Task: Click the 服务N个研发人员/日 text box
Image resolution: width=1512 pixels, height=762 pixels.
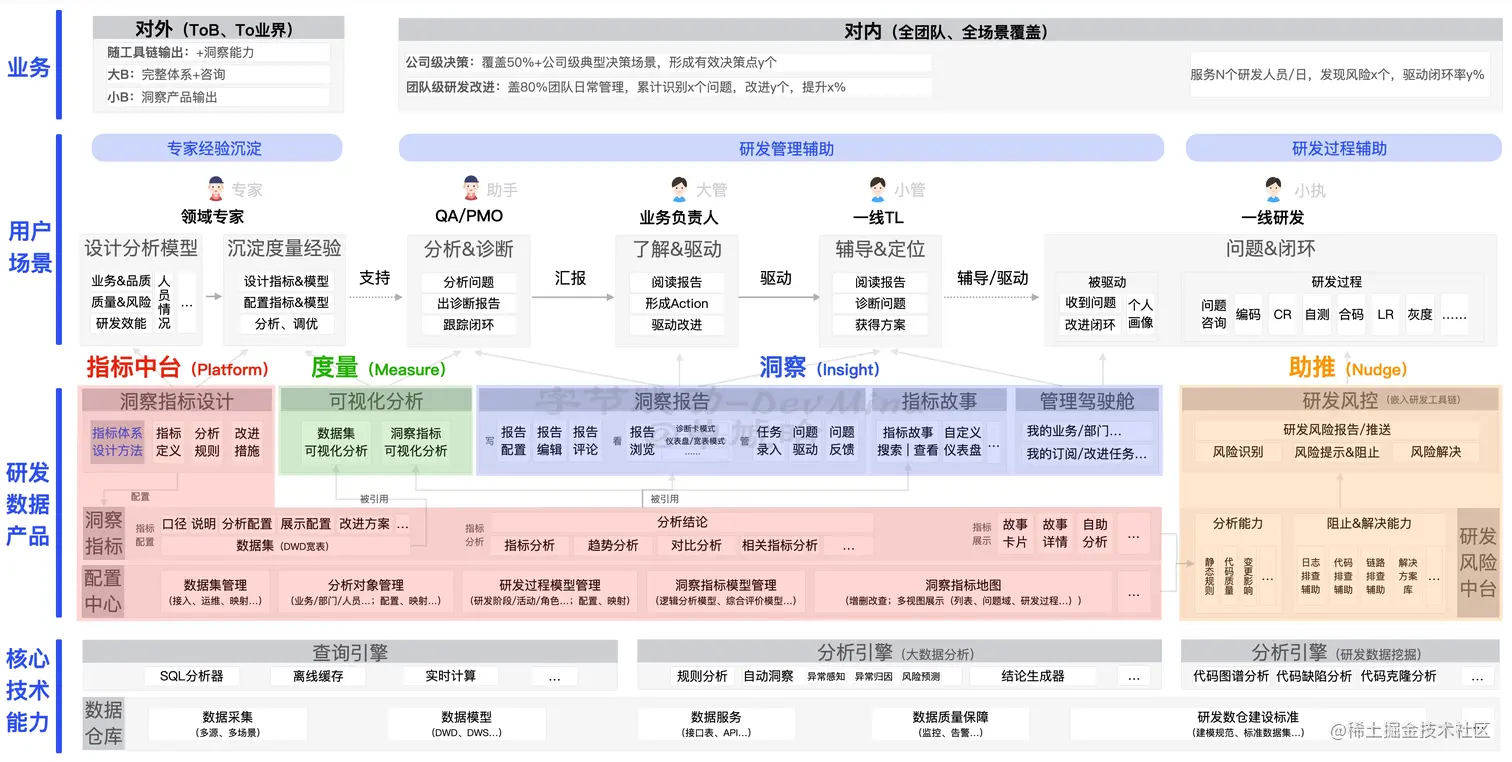Action: coord(1339,75)
